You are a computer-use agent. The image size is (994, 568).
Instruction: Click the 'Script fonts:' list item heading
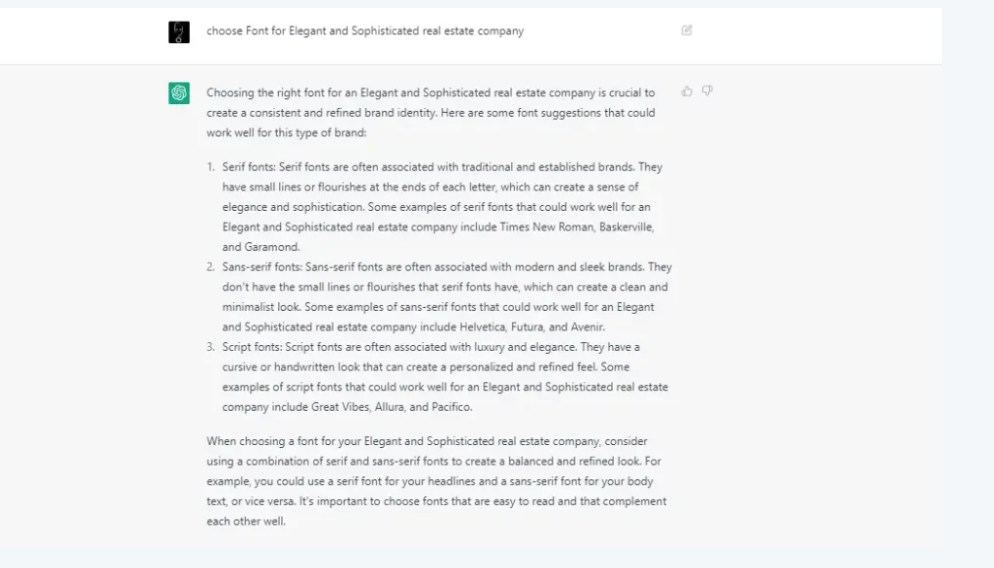(x=252, y=347)
